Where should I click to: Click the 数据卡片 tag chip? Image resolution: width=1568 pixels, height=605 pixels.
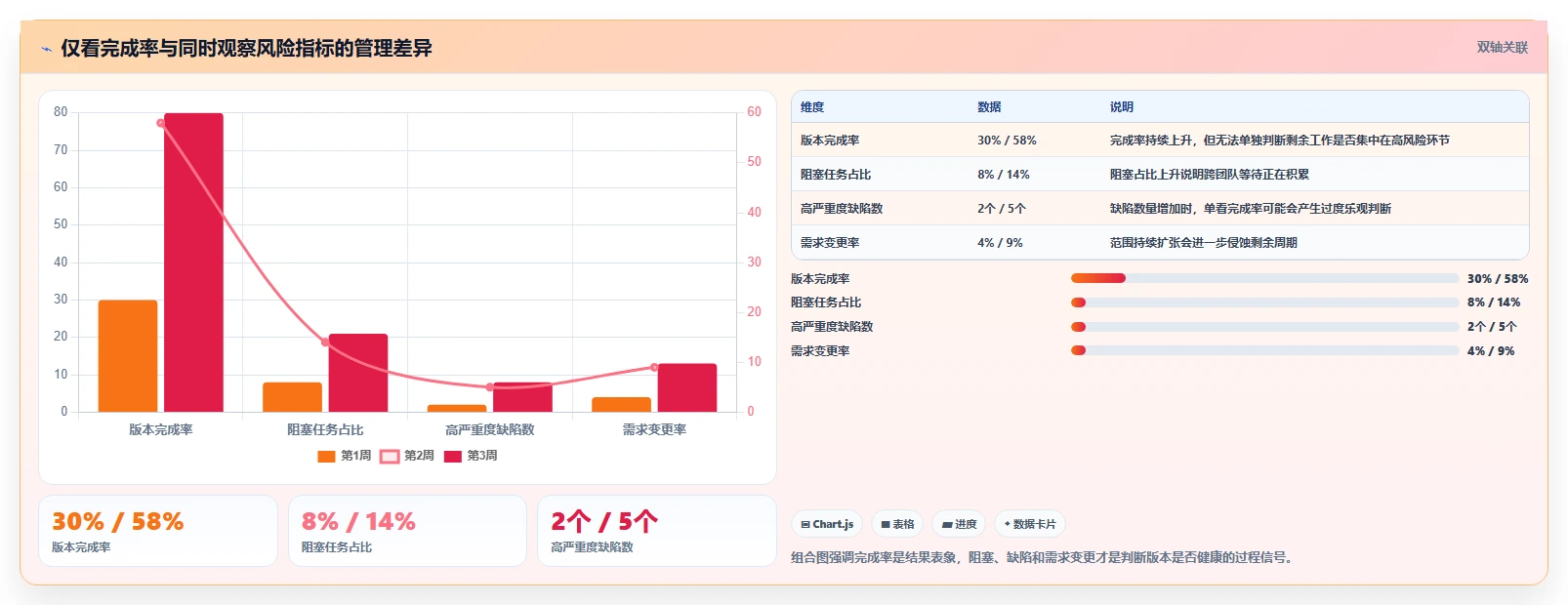pos(1030,524)
